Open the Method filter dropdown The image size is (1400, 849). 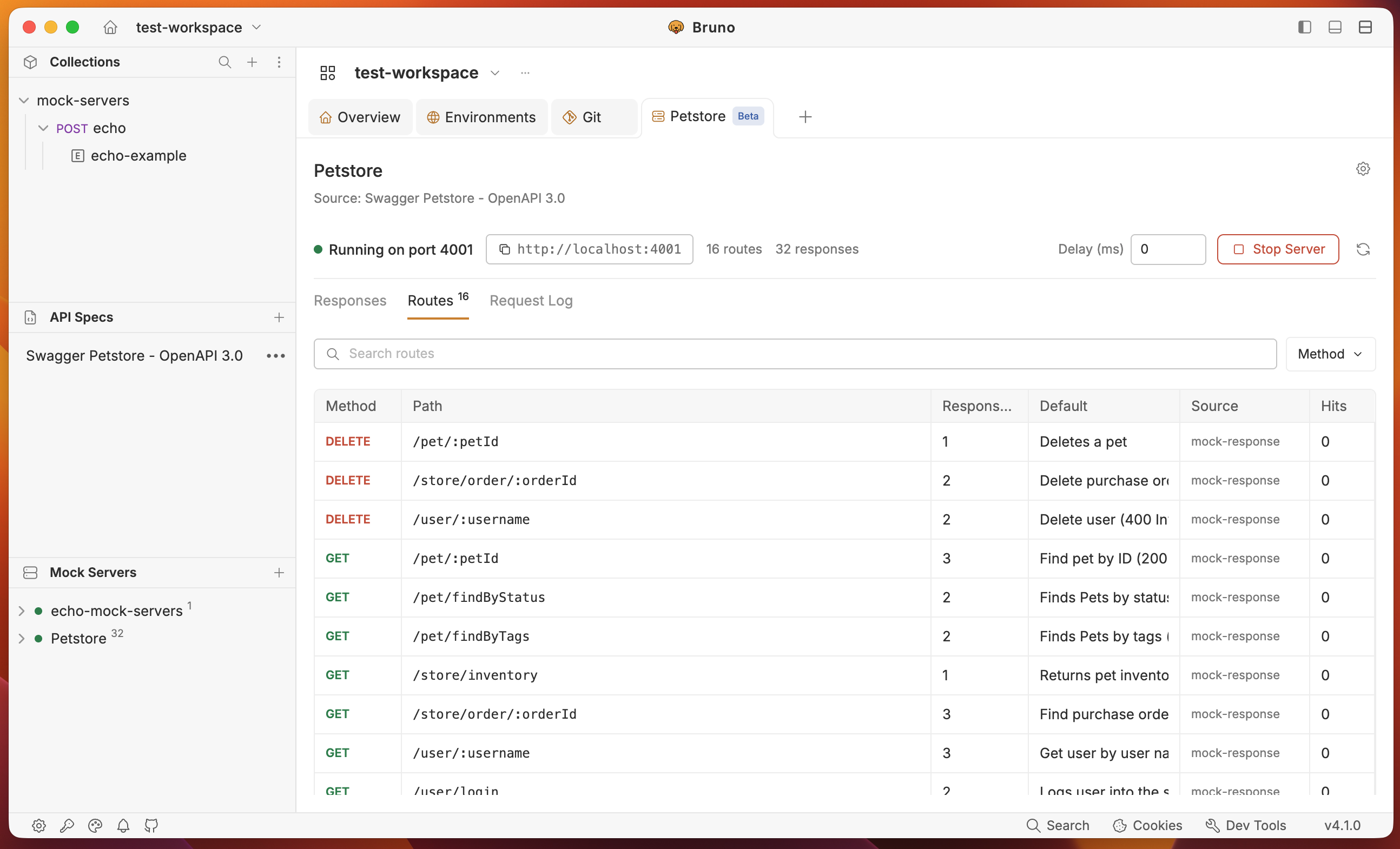pos(1330,354)
